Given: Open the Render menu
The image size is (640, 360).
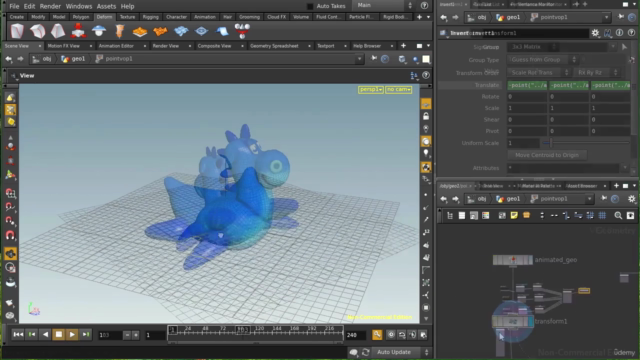Looking at the screenshot, I should (50, 6).
